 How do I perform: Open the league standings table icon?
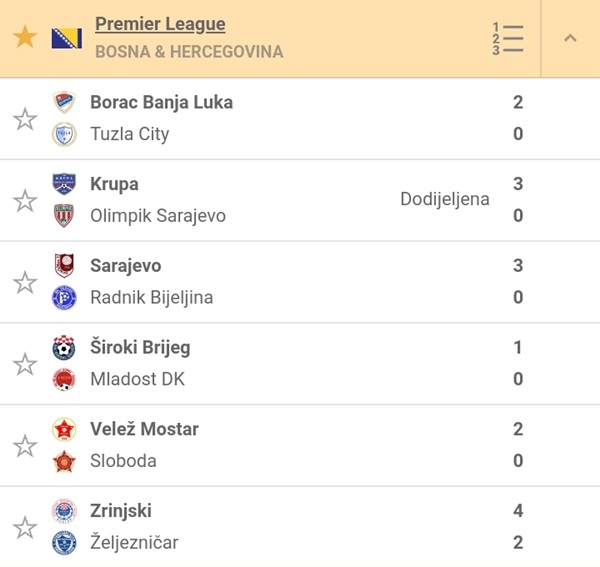[508, 38]
